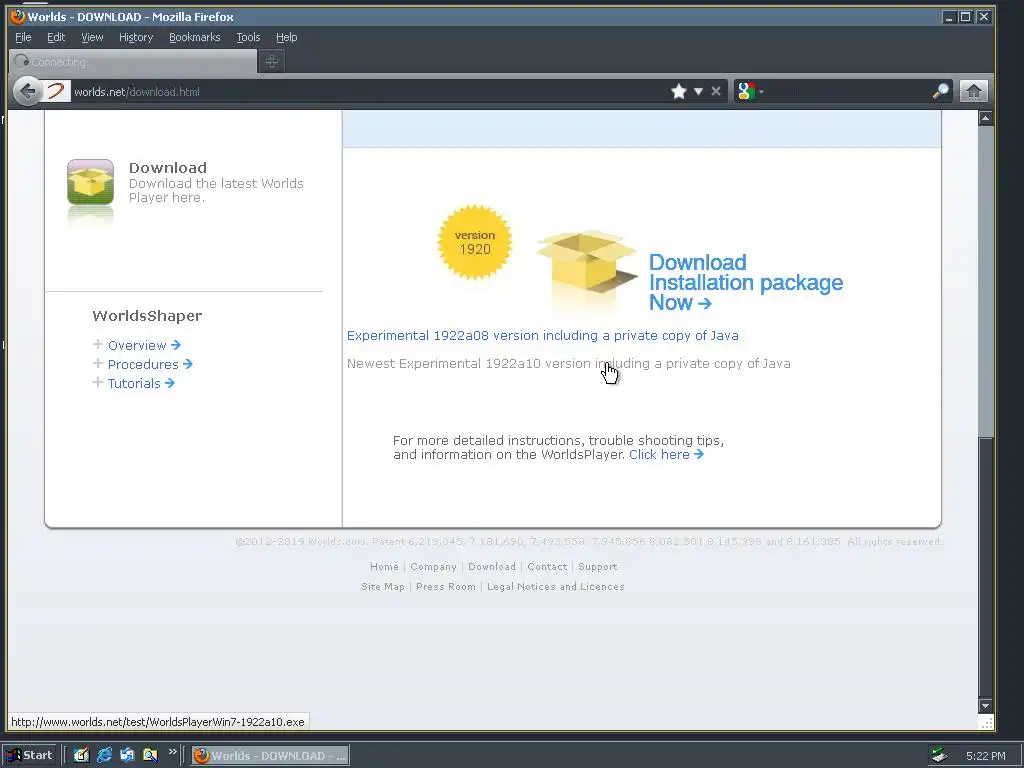This screenshot has width=1024, height=768.
Task: Click the system tray icon near clock
Action: pos(939,756)
